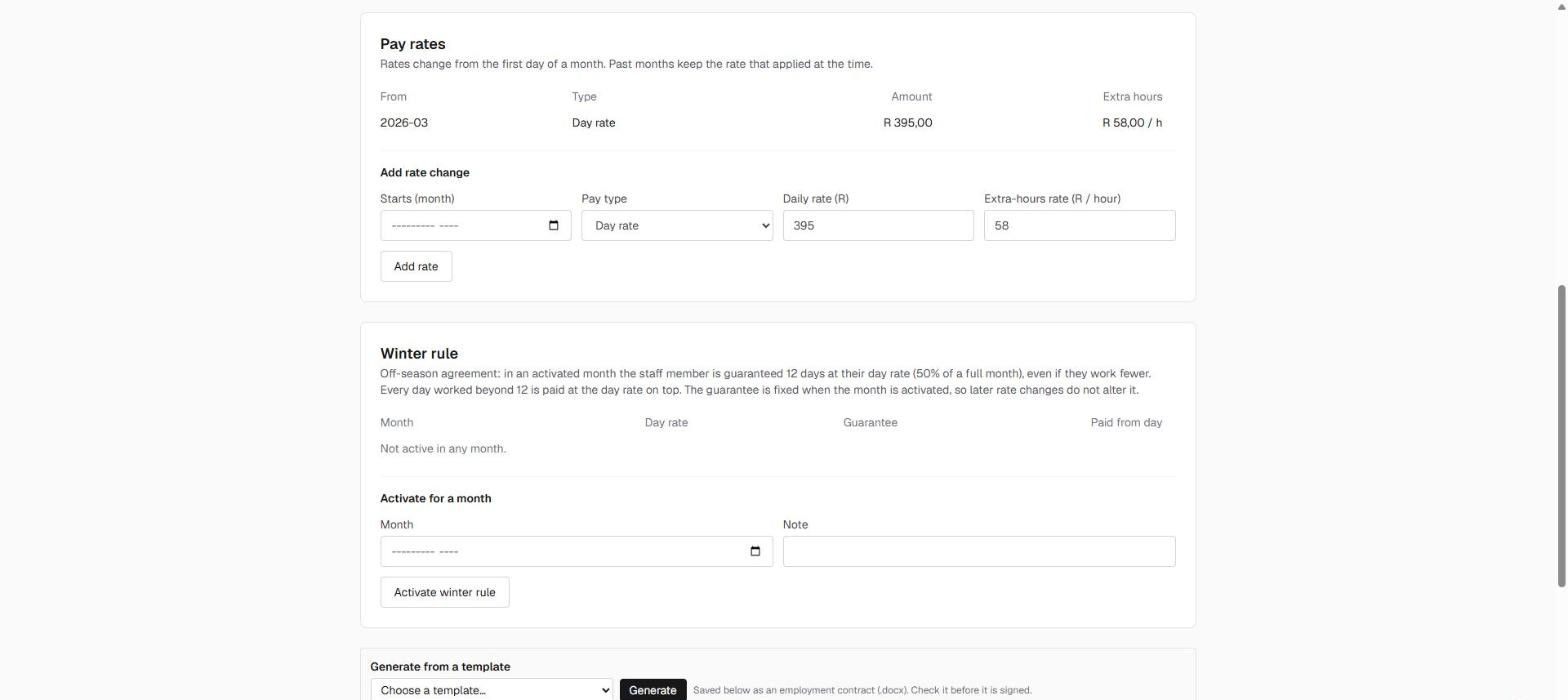Image resolution: width=1568 pixels, height=700 pixels.
Task: Click the page vertical scrollbar thumb
Action: [1561, 436]
